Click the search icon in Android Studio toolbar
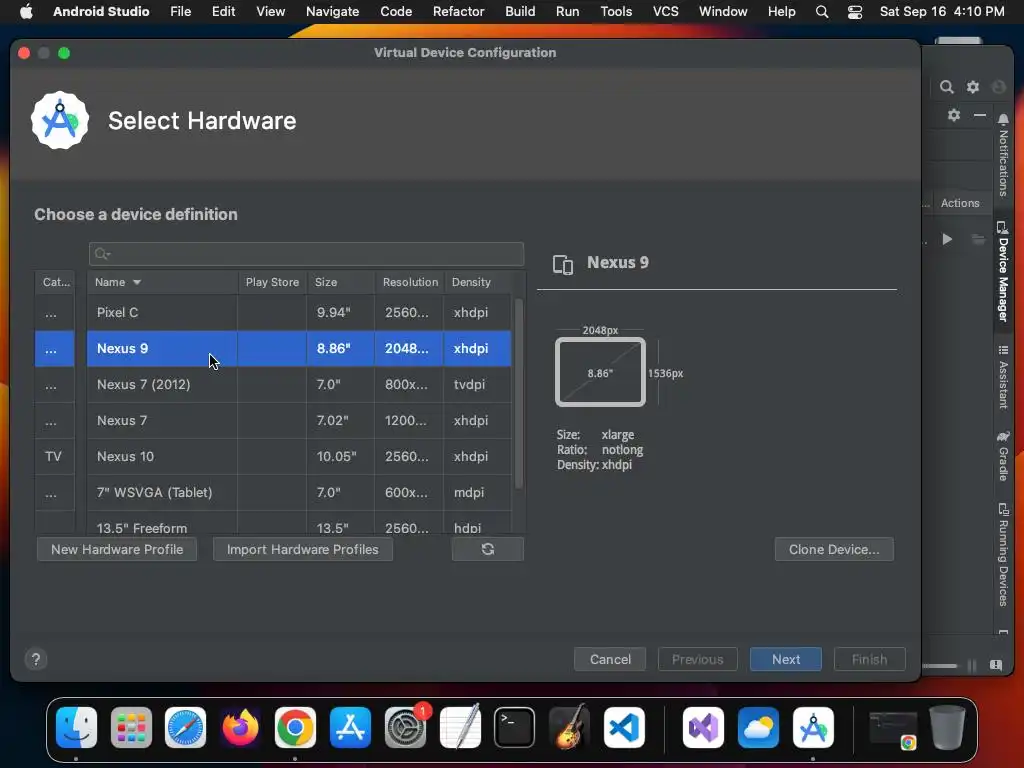Screen dimensions: 1024x768 tap(946, 87)
